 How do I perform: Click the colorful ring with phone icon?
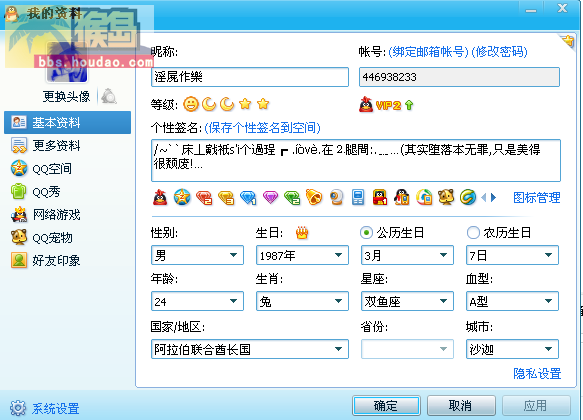coord(424,197)
